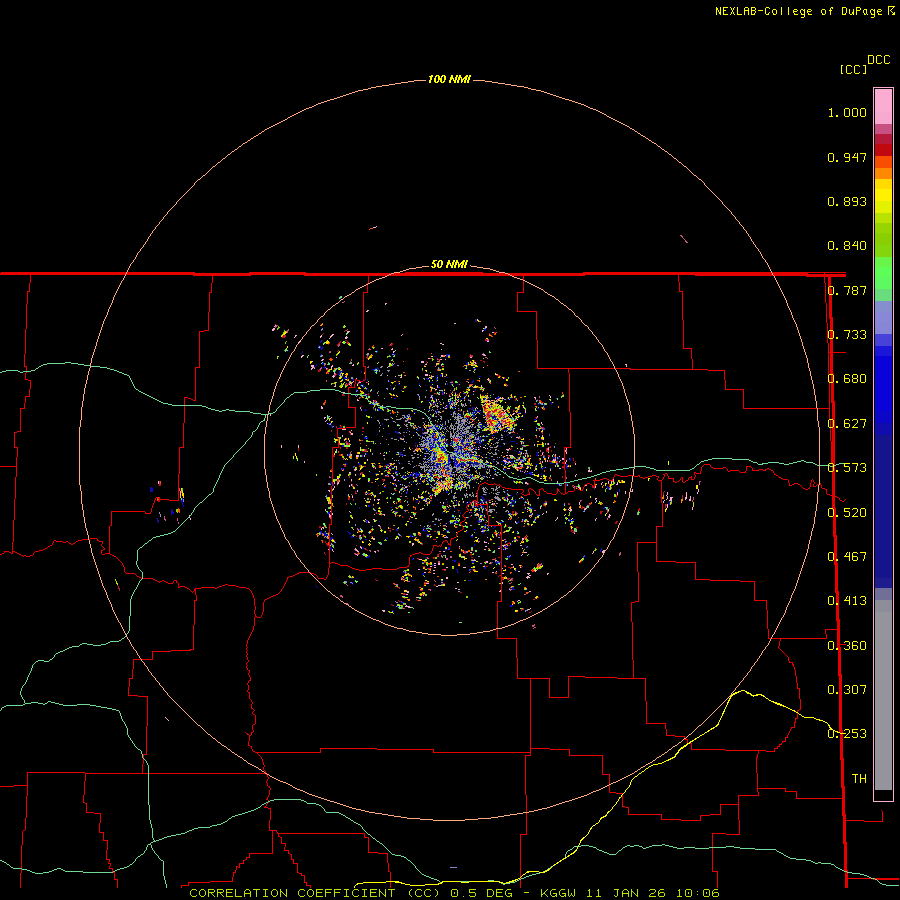Click the CORRELATION COEFFICIENT (CC) caption text
The image size is (900, 900).
(x=315, y=893)
